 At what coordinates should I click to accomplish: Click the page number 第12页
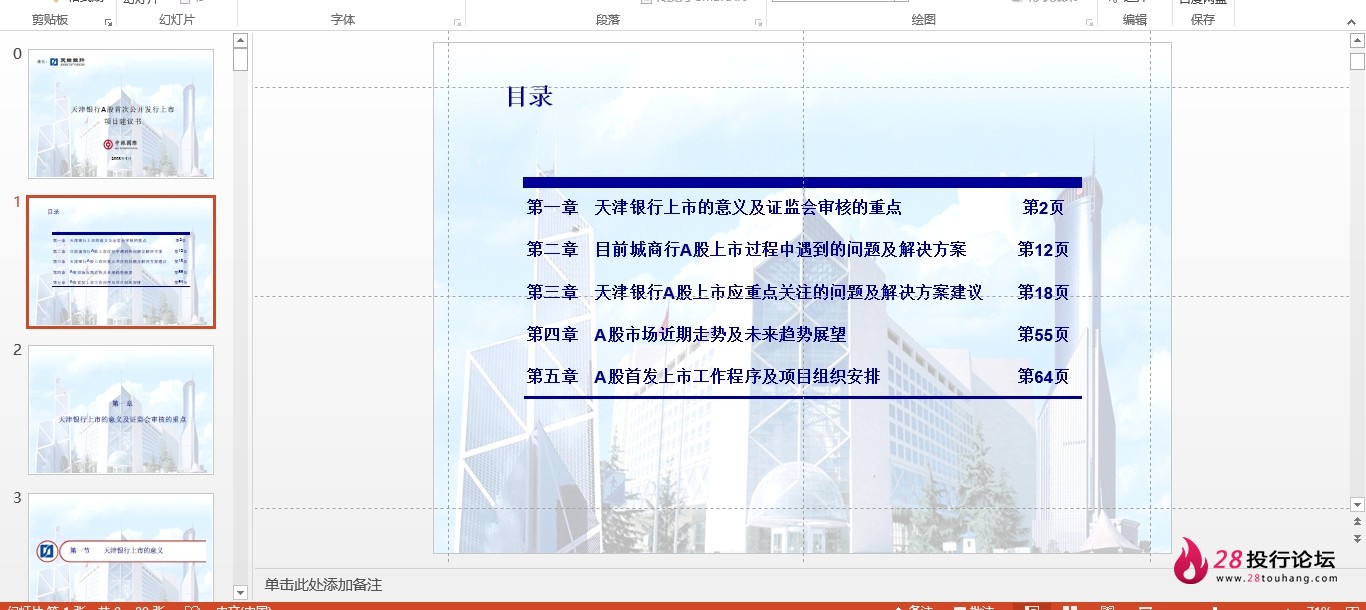[x=1043, y=250]
